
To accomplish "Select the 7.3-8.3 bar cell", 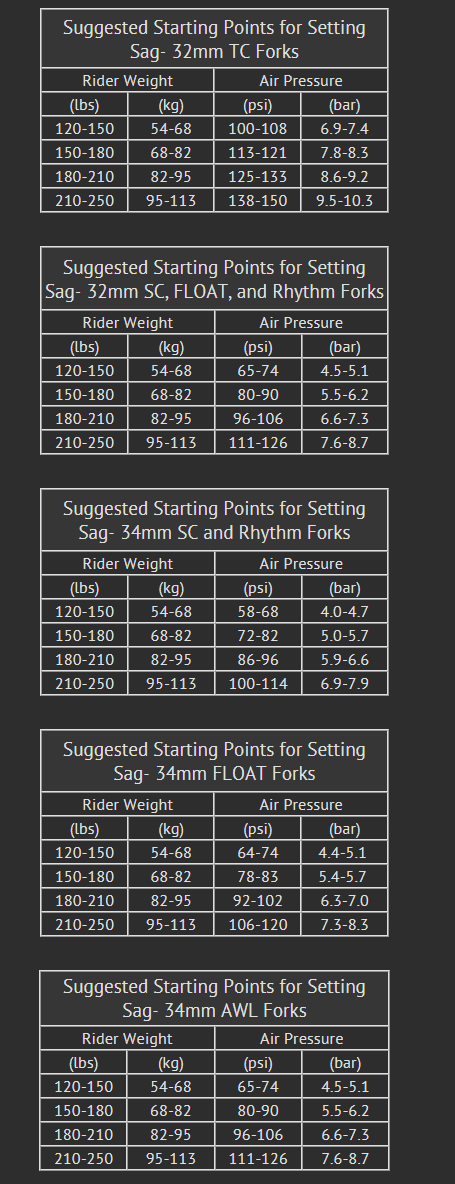I will 344,924.
